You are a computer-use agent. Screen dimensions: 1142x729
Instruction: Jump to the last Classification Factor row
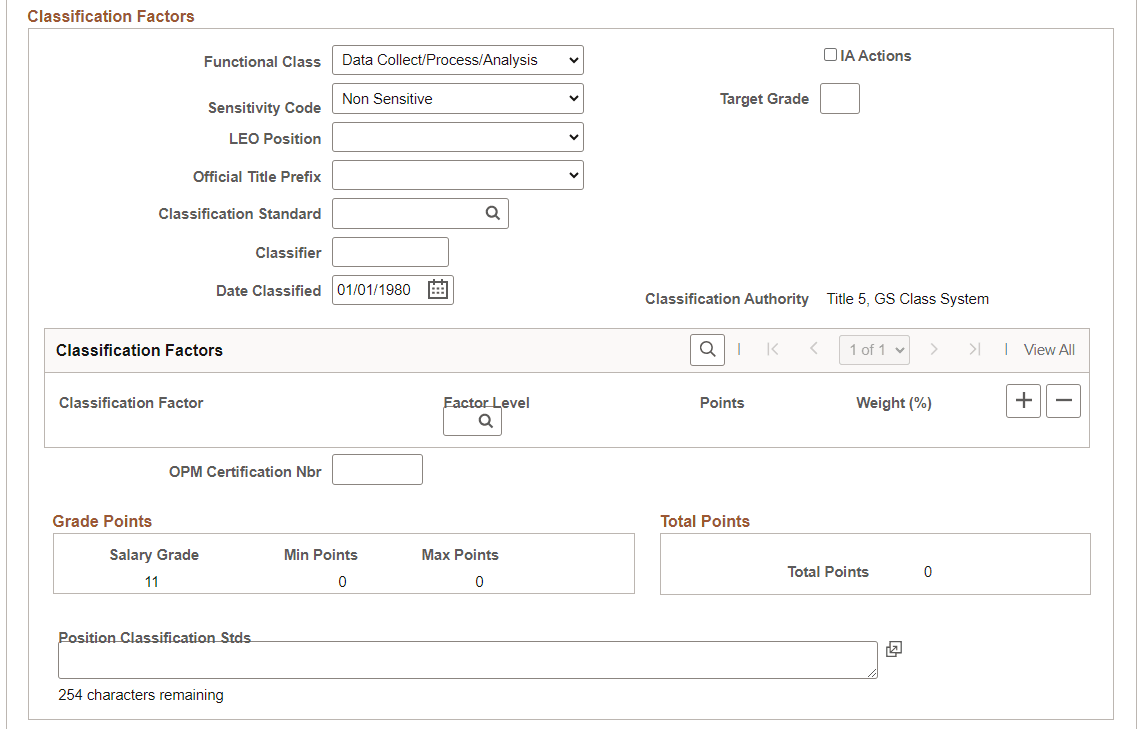point(975,350)
